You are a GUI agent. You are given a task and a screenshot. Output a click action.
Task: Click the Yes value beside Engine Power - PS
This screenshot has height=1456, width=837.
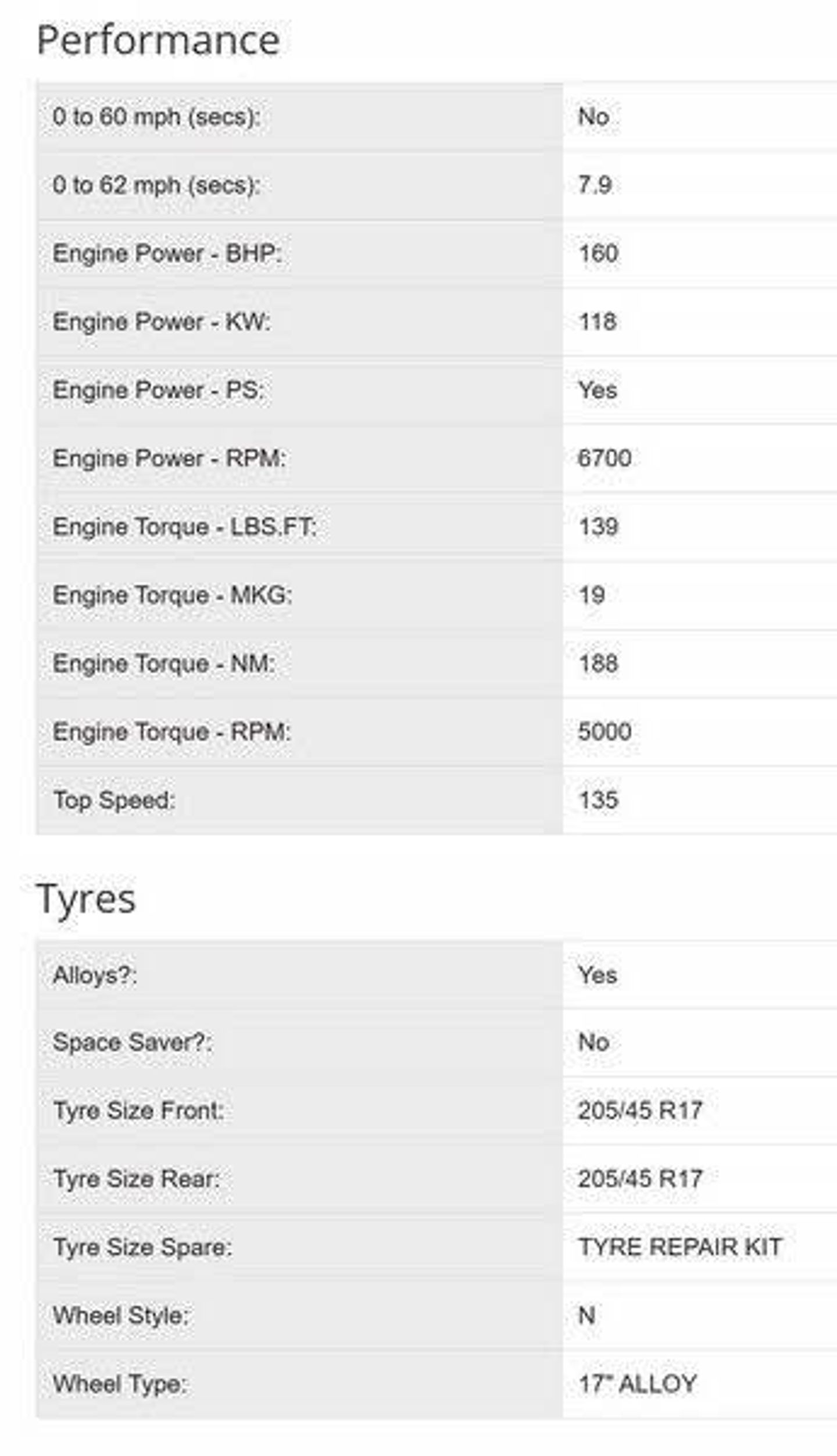click(598, 390)
